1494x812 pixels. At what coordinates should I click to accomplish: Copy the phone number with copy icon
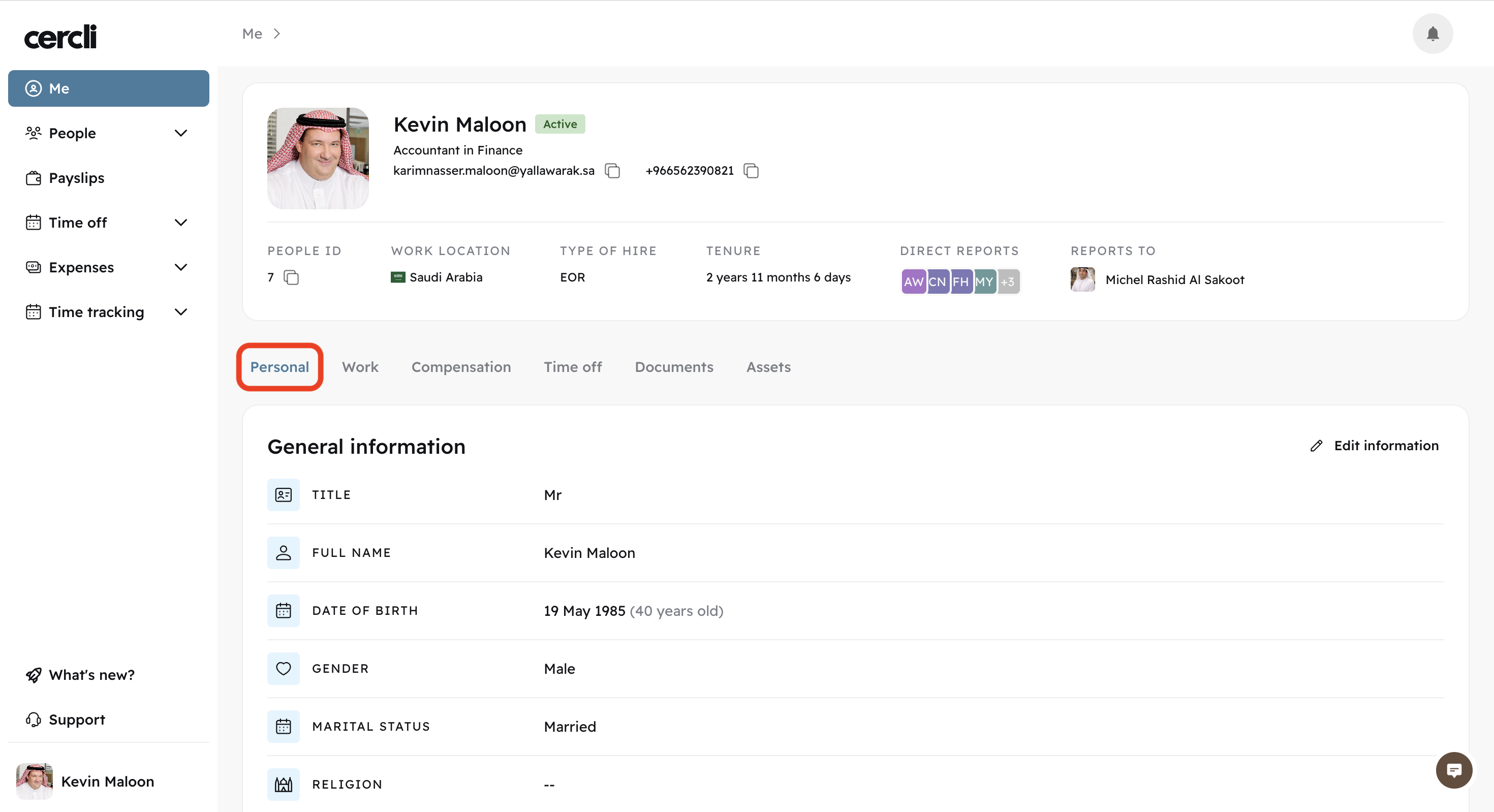pos(751,171)
